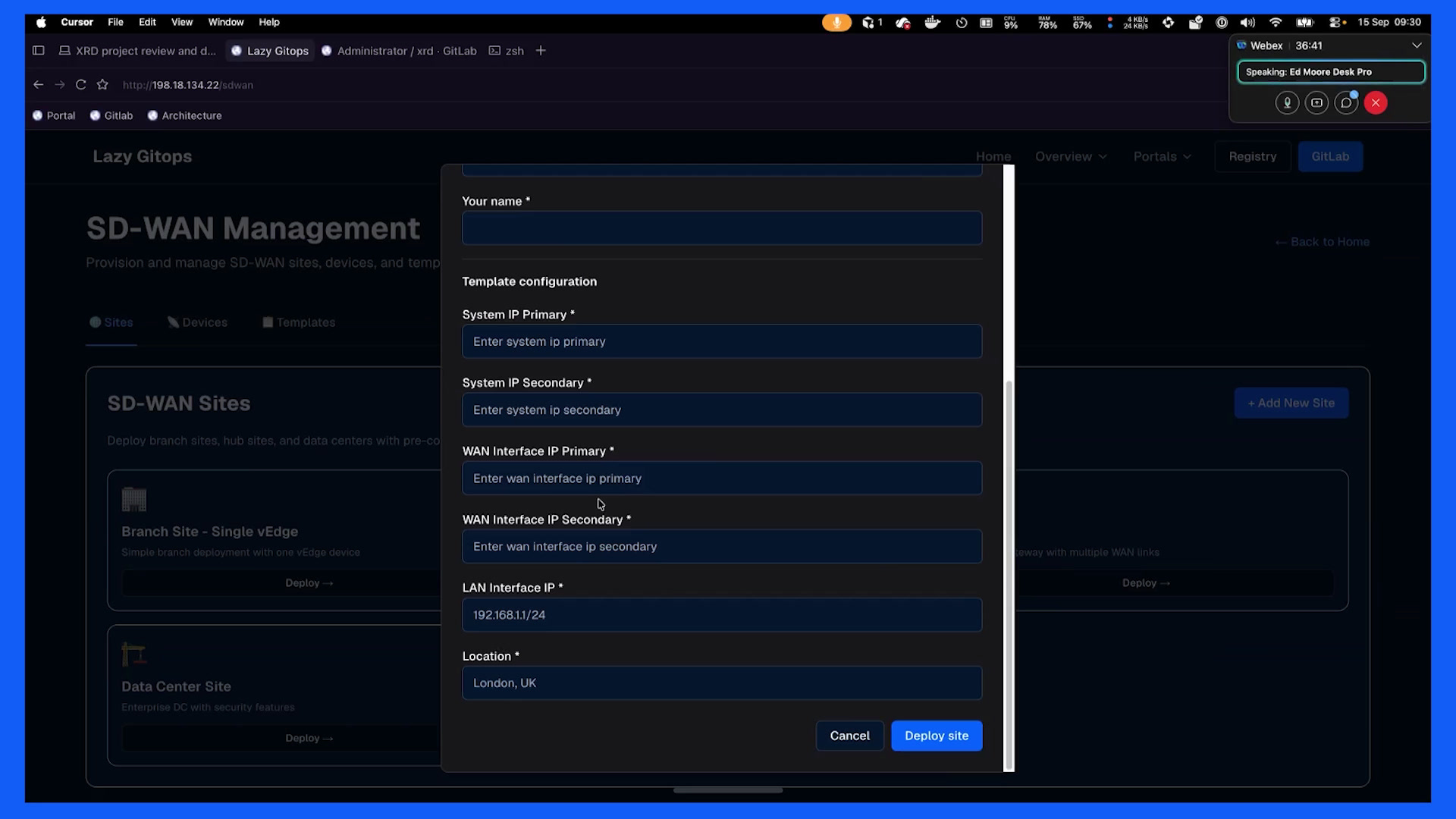Focus the System IP Secondary field
1456x819 pixels.
click(x=722, y=410)
